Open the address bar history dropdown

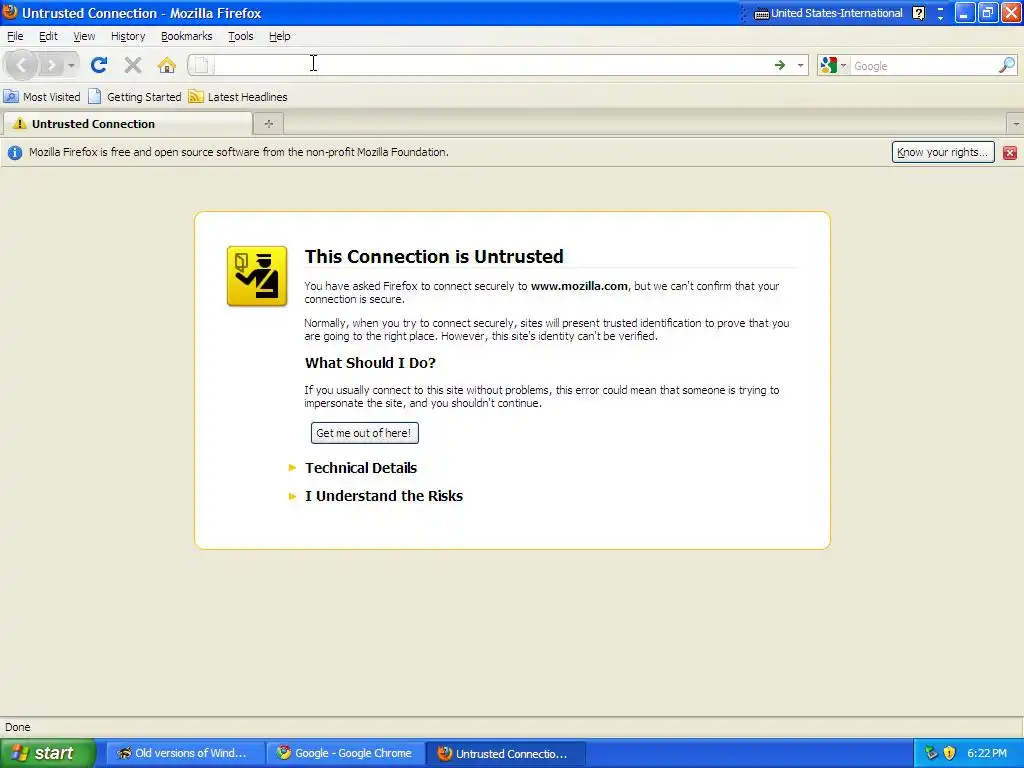pos(800,65)
